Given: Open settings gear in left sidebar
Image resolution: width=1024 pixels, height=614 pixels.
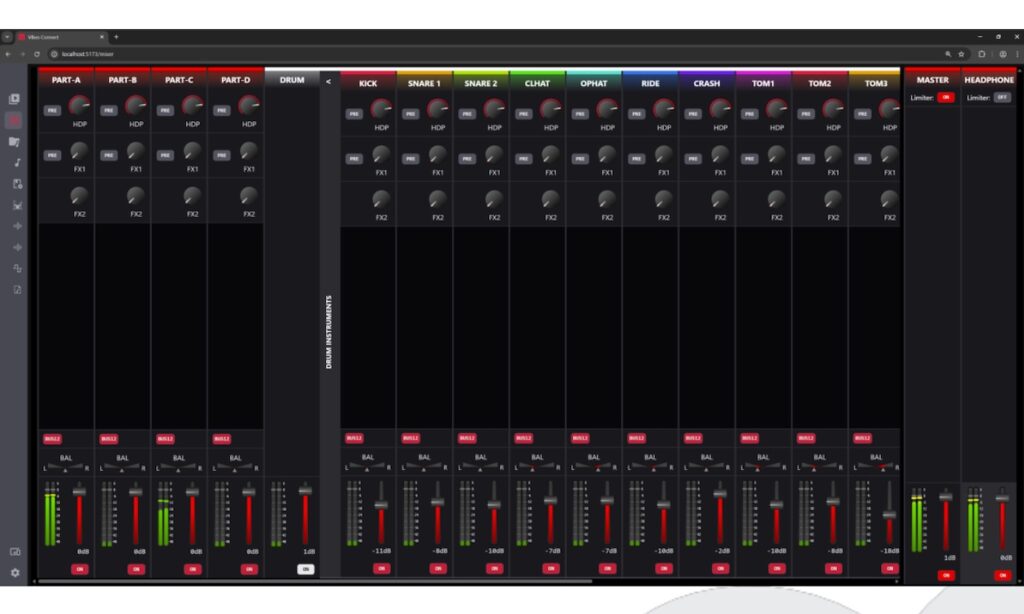Looking at the screenshot, I should pyautogui.click(x=15, y=573).
